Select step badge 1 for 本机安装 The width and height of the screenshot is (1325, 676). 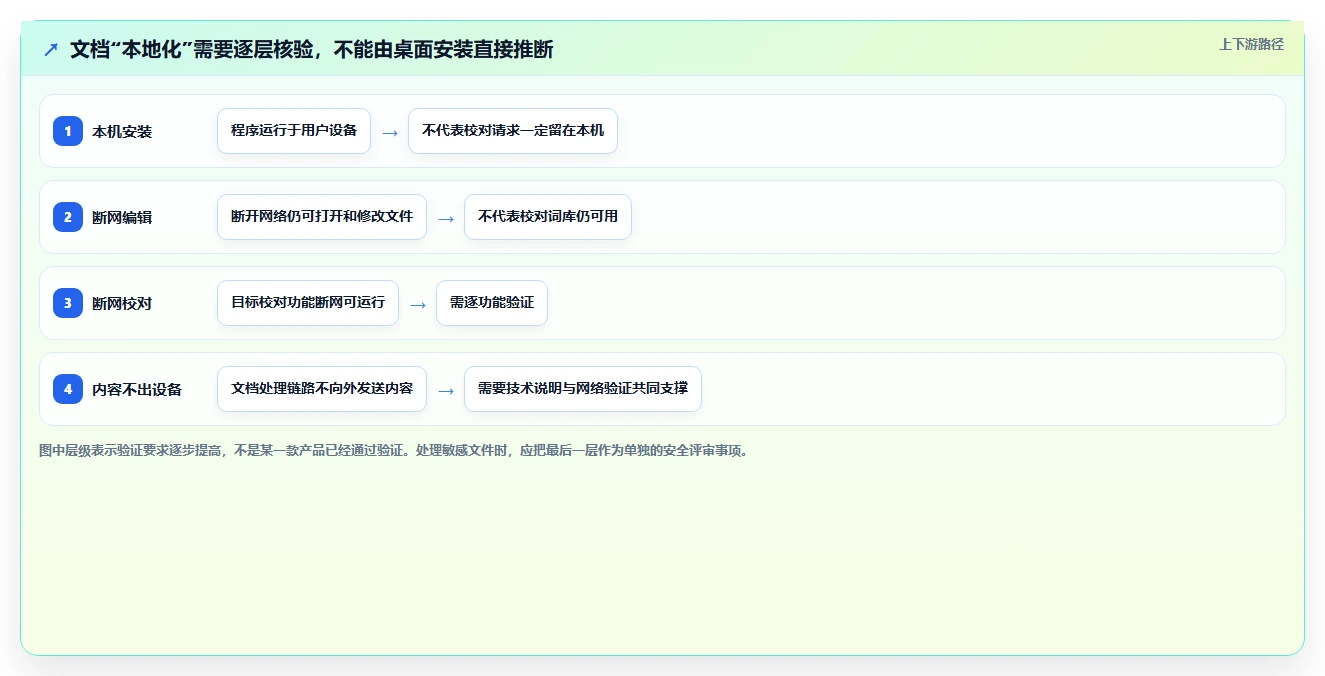pos(68,131)
